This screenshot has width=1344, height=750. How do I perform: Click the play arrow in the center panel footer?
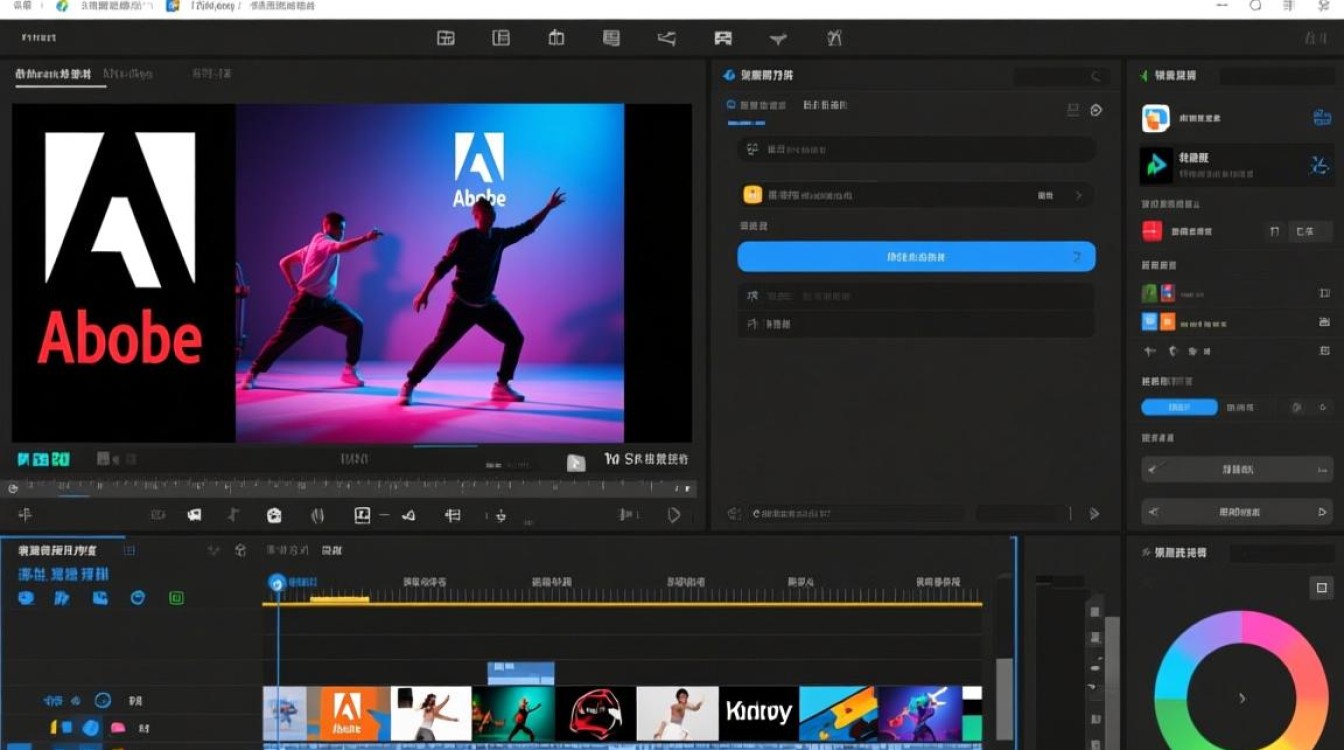pyautogui.click(x=1094, y=514)
